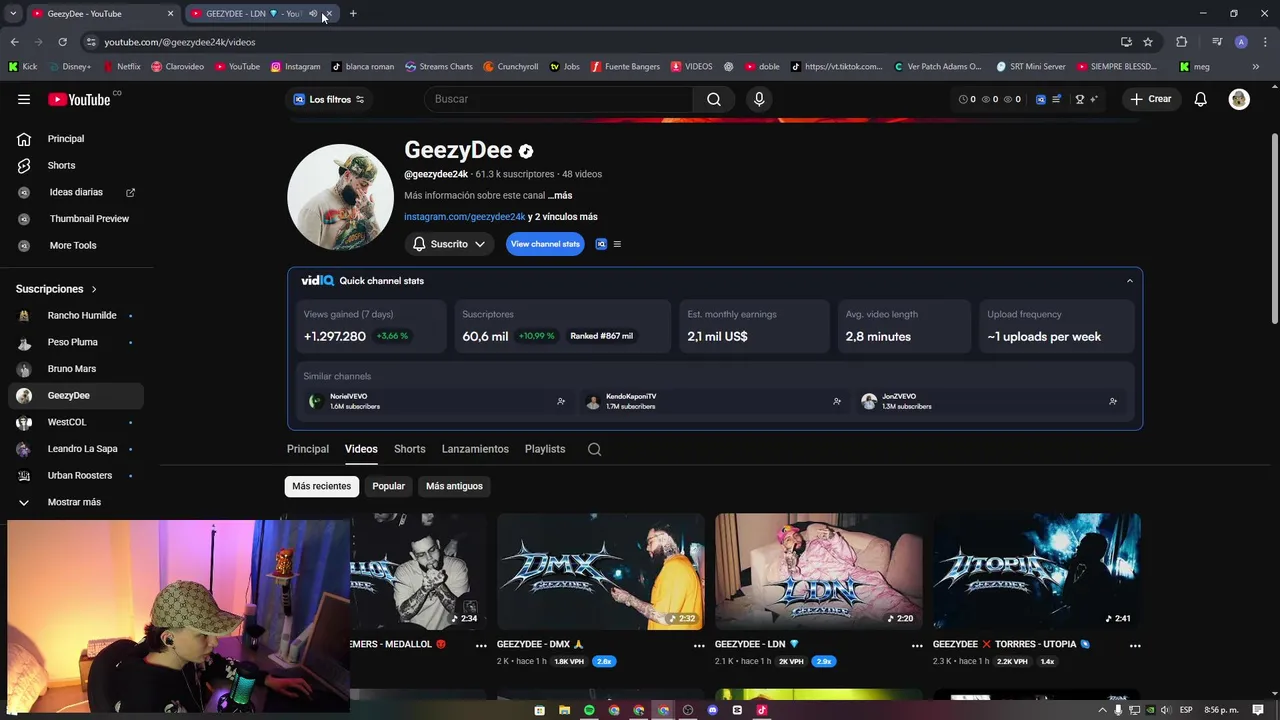Open the GEEZYDEE - DMX video thumbnail
The height and width of the screenshot is (720, 1280).
coord(601,571)
